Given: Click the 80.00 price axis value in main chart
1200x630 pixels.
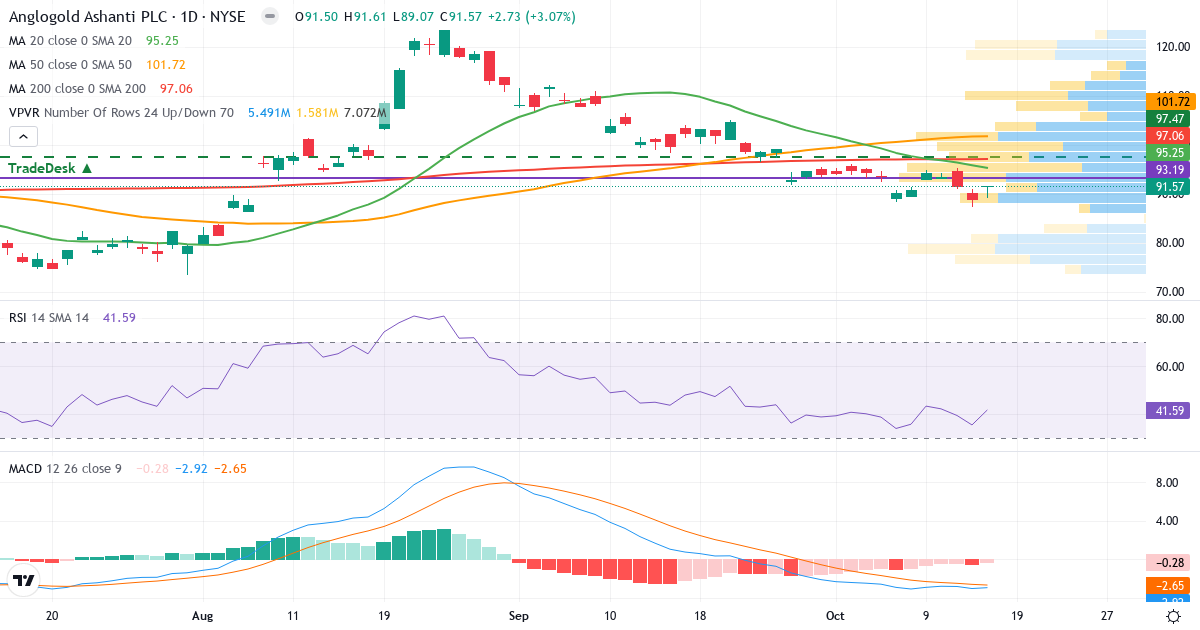Looking at the screenshot, I should point(1170,243).
